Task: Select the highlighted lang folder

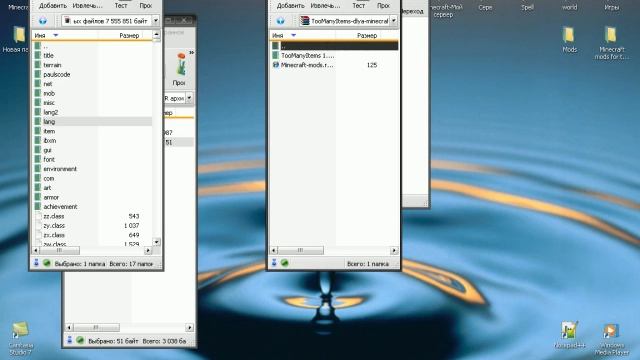Action: point(93,121)
